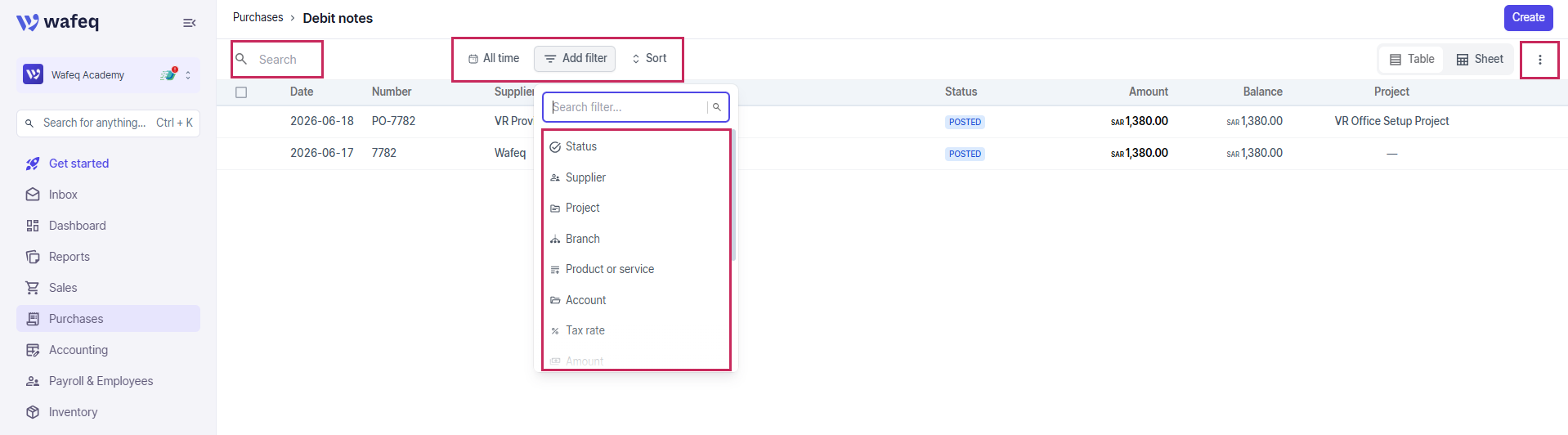Type in the Search filter box
The width and height of the screenshot is (1568, 435).
(625, 107)
